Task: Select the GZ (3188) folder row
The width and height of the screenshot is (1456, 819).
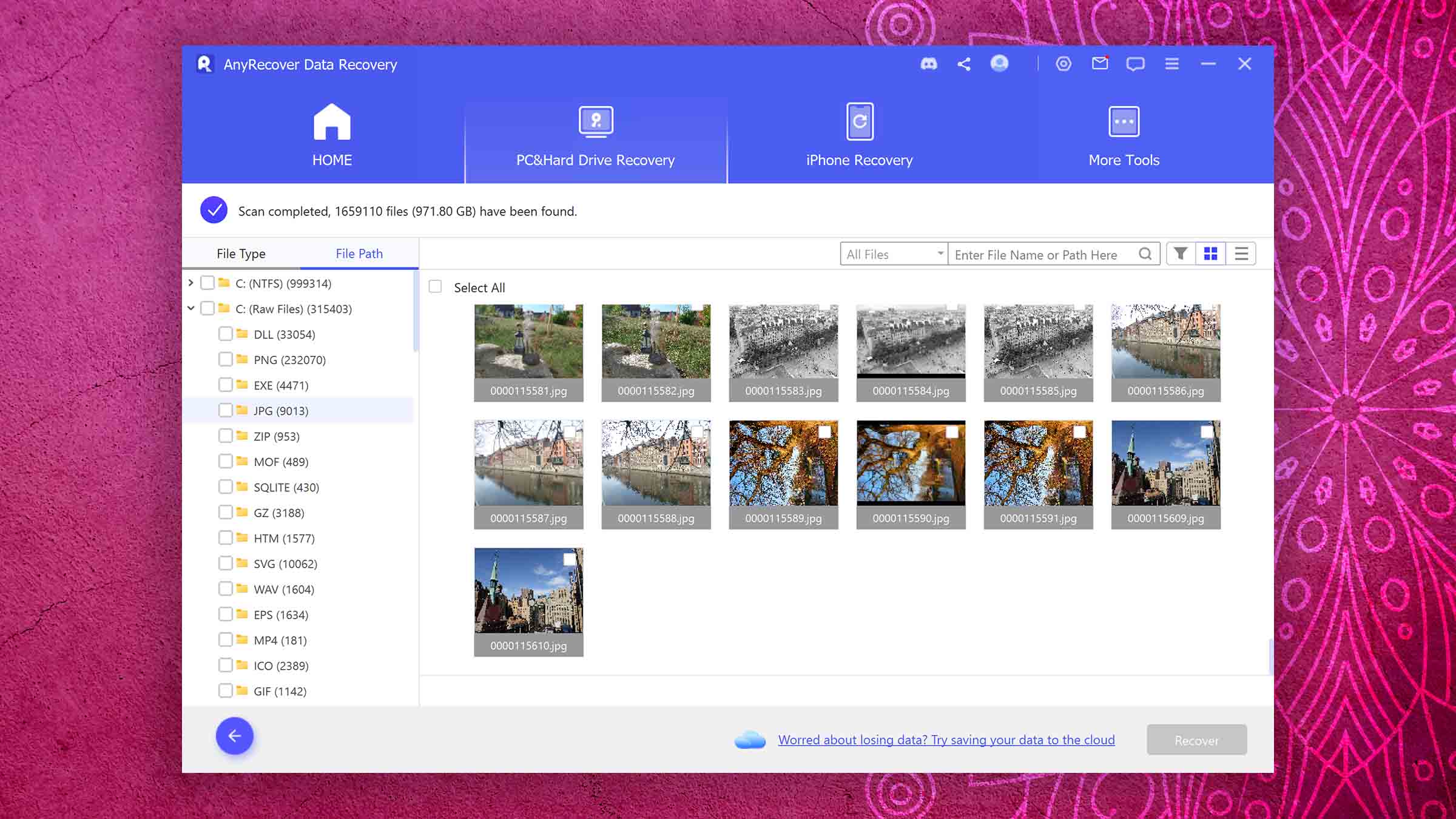Action: pyautogui.click(x=298, y=512)
